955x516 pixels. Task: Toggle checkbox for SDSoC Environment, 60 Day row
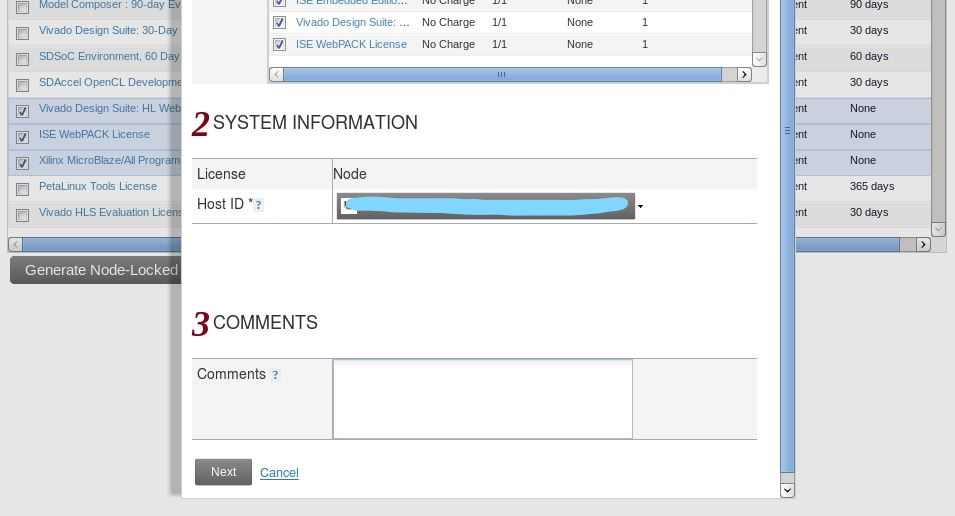pos(23,59)
